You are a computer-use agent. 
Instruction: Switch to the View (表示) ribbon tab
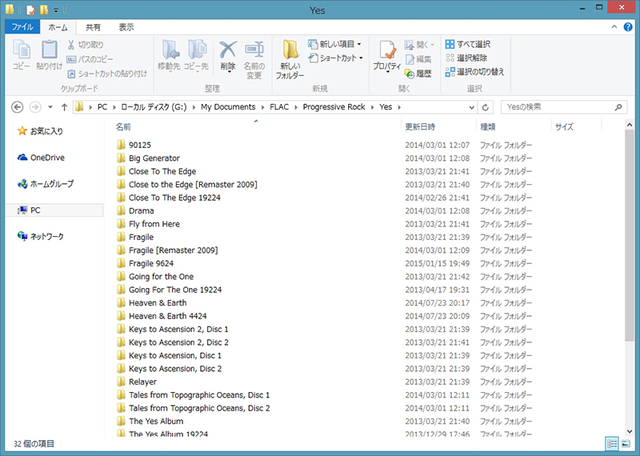tap(126, 28)
